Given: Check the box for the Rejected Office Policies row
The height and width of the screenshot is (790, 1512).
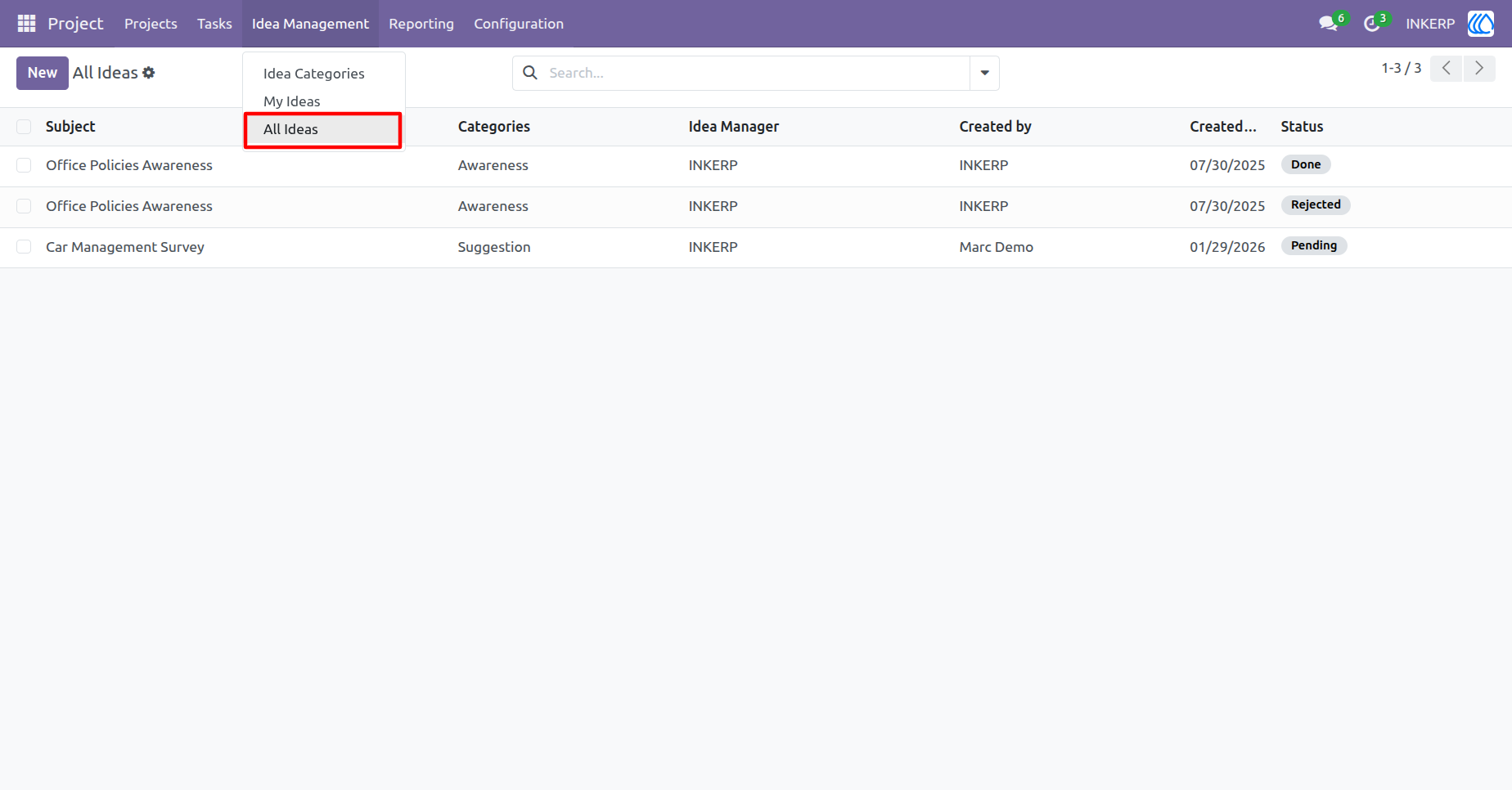Looking at the screenshot, I should pos(24,206).
